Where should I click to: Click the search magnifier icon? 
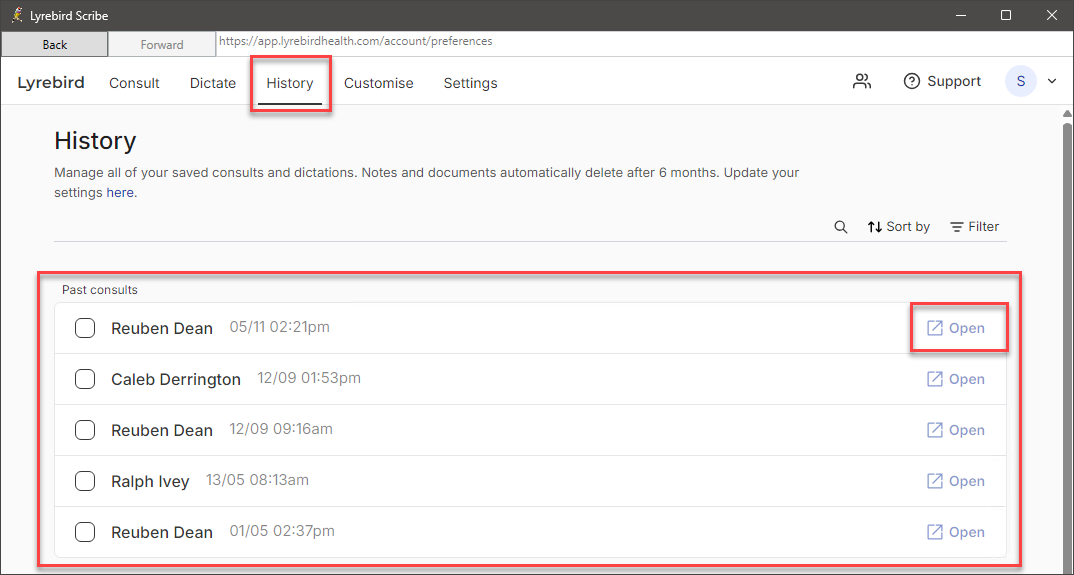pos(840,227)
